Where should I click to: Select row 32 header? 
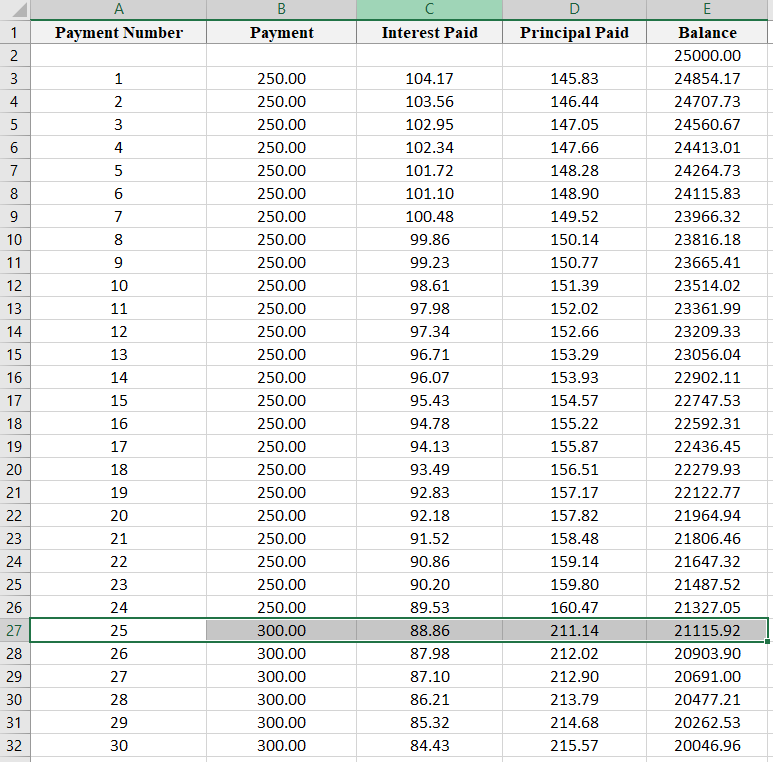(14, 746)
